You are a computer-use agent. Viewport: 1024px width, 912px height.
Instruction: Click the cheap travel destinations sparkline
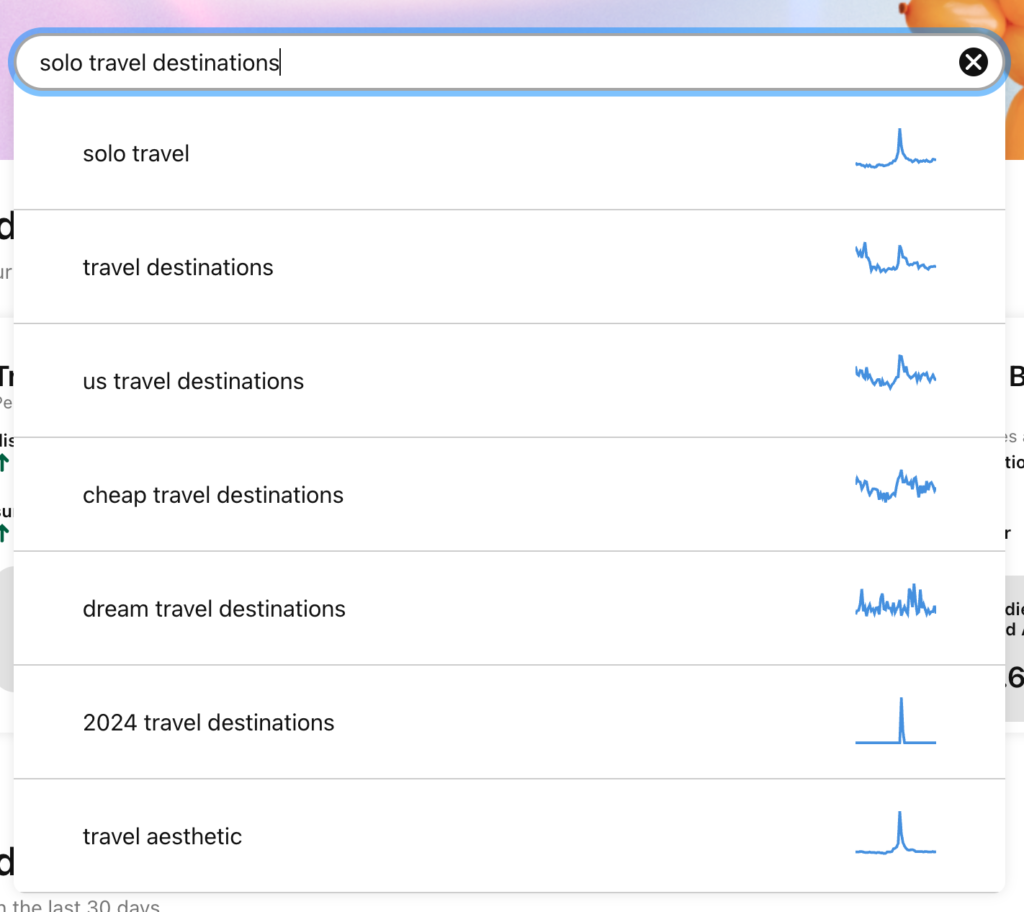(x=895, y=486)
